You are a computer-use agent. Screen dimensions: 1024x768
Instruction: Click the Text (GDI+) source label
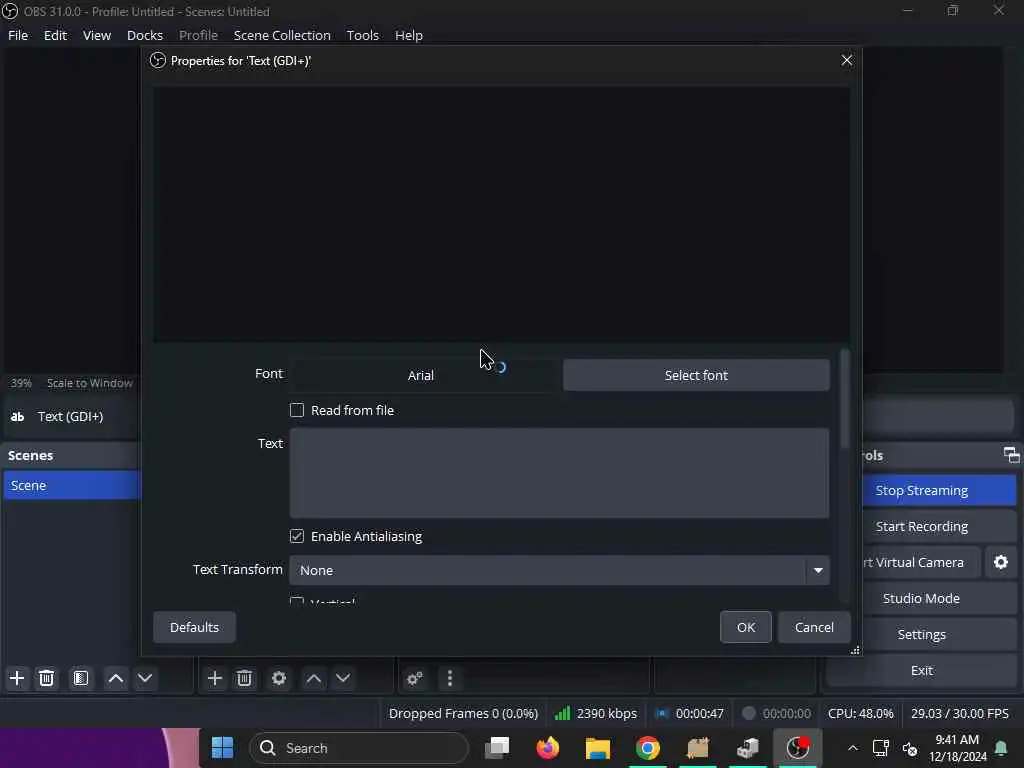[71, 417]
